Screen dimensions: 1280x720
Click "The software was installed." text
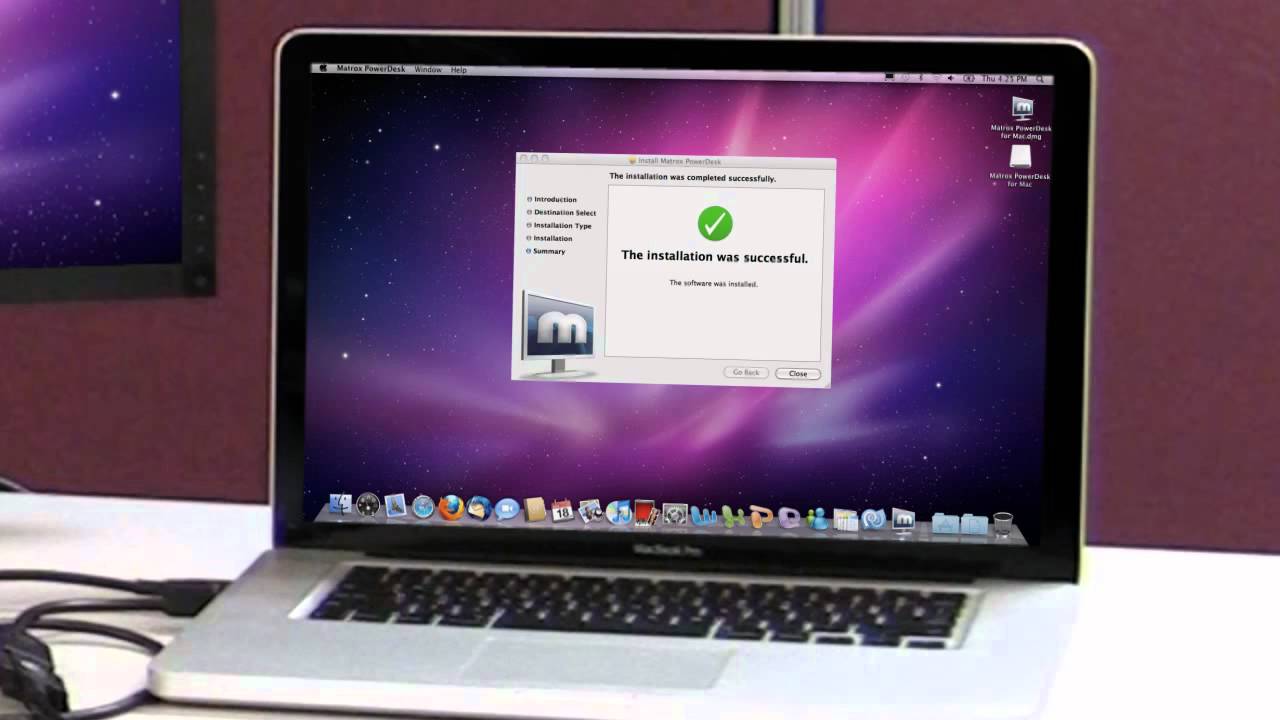pyautogui.click(x=714, y=284)
